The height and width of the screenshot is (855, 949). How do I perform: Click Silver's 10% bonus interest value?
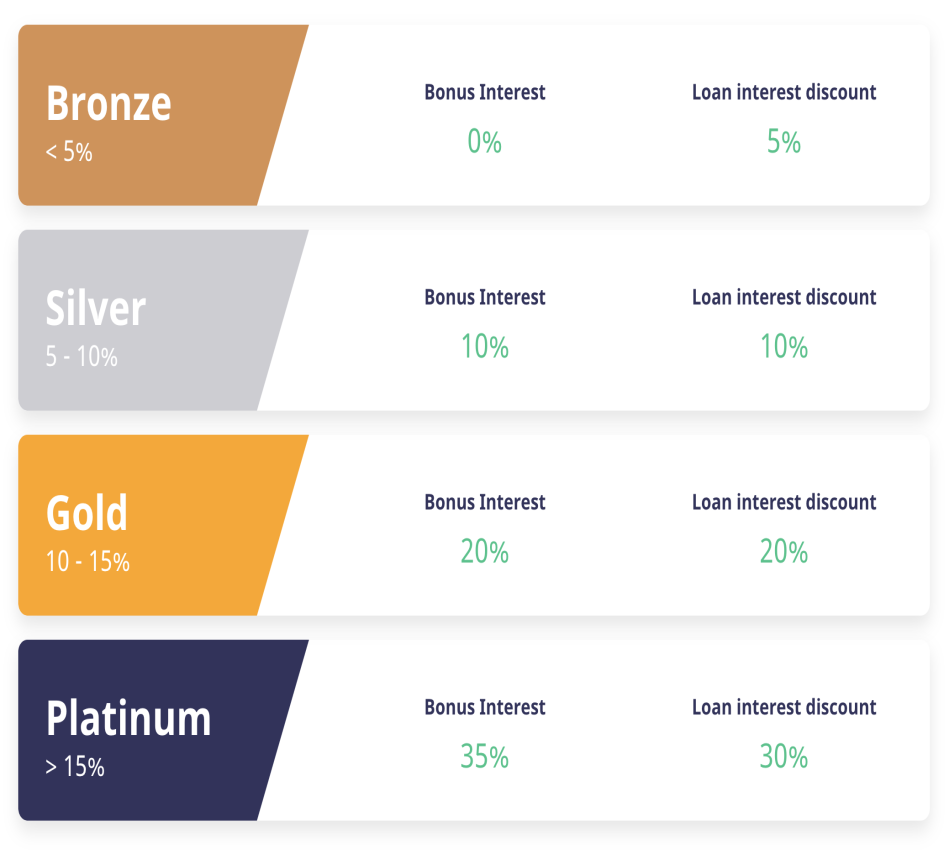[x=484, y=347]
